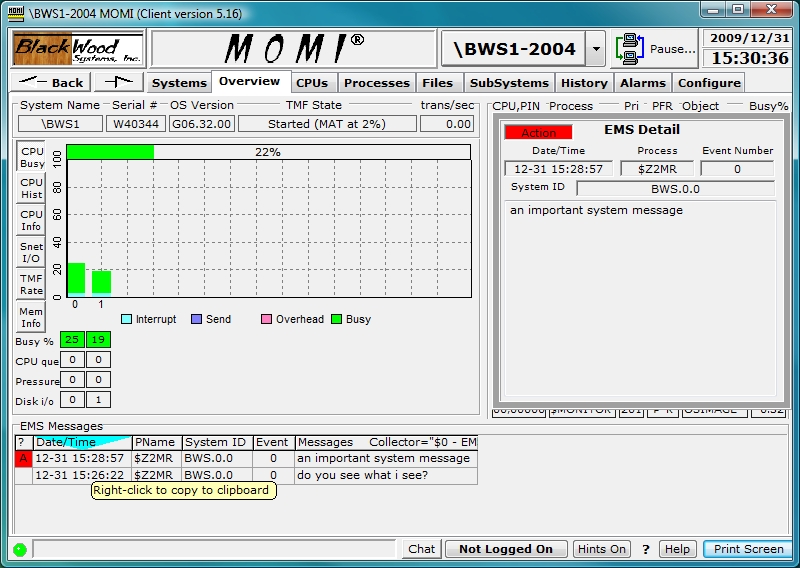
Task: Click the CPU 0 green busy bar
Action: pos(76,278)
